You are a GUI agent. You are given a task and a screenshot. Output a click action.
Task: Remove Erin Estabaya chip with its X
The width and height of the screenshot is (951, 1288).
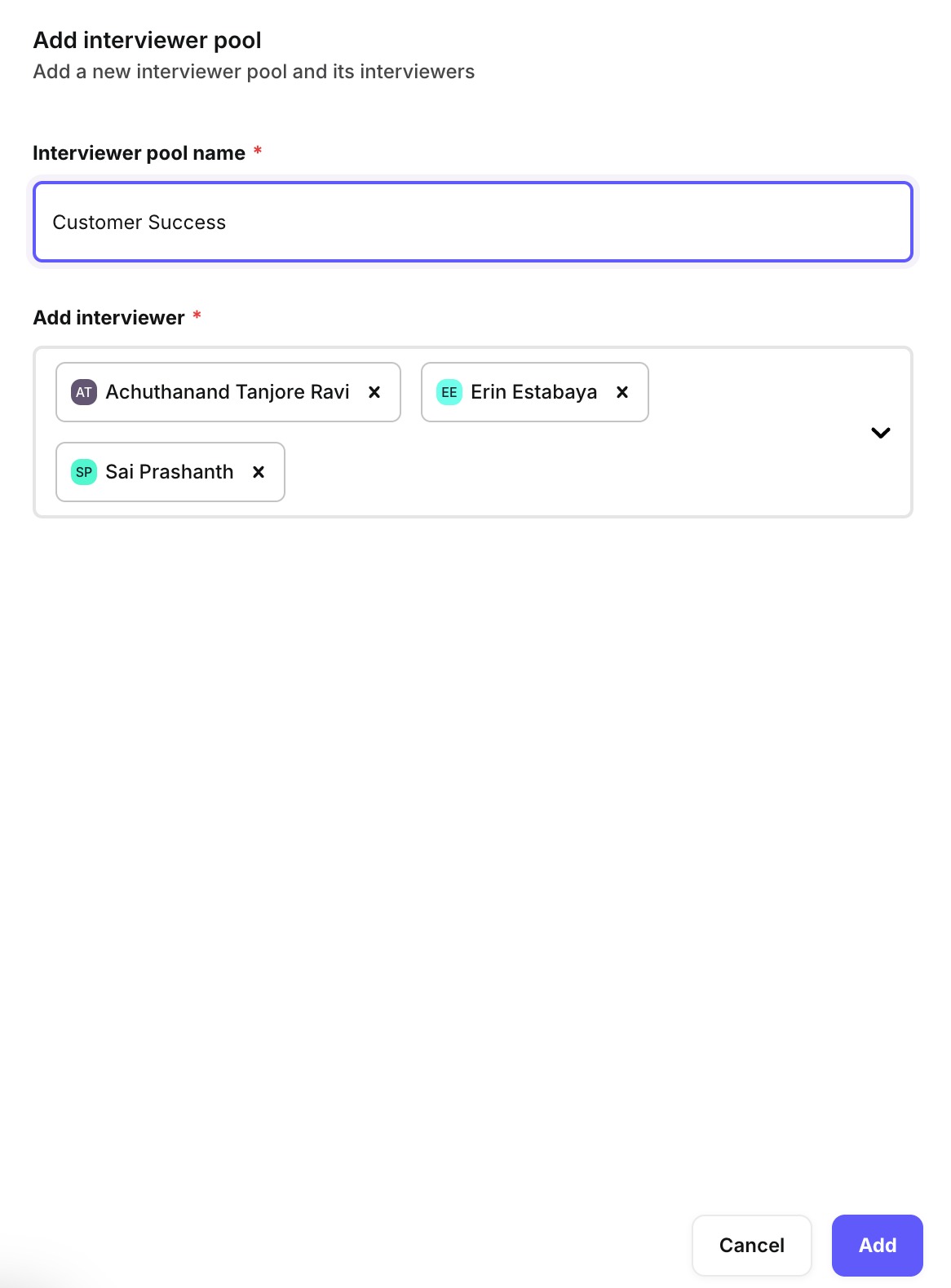point(622,392)
